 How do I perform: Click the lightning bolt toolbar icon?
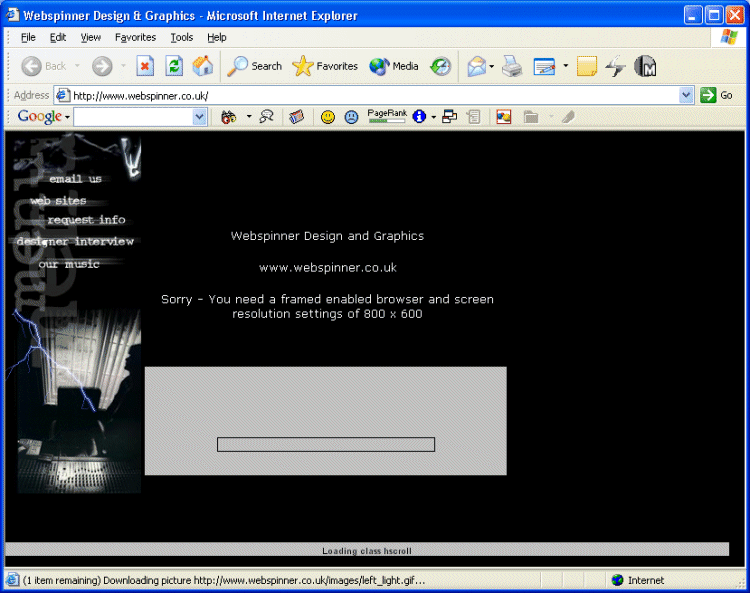tap(615, 66)
